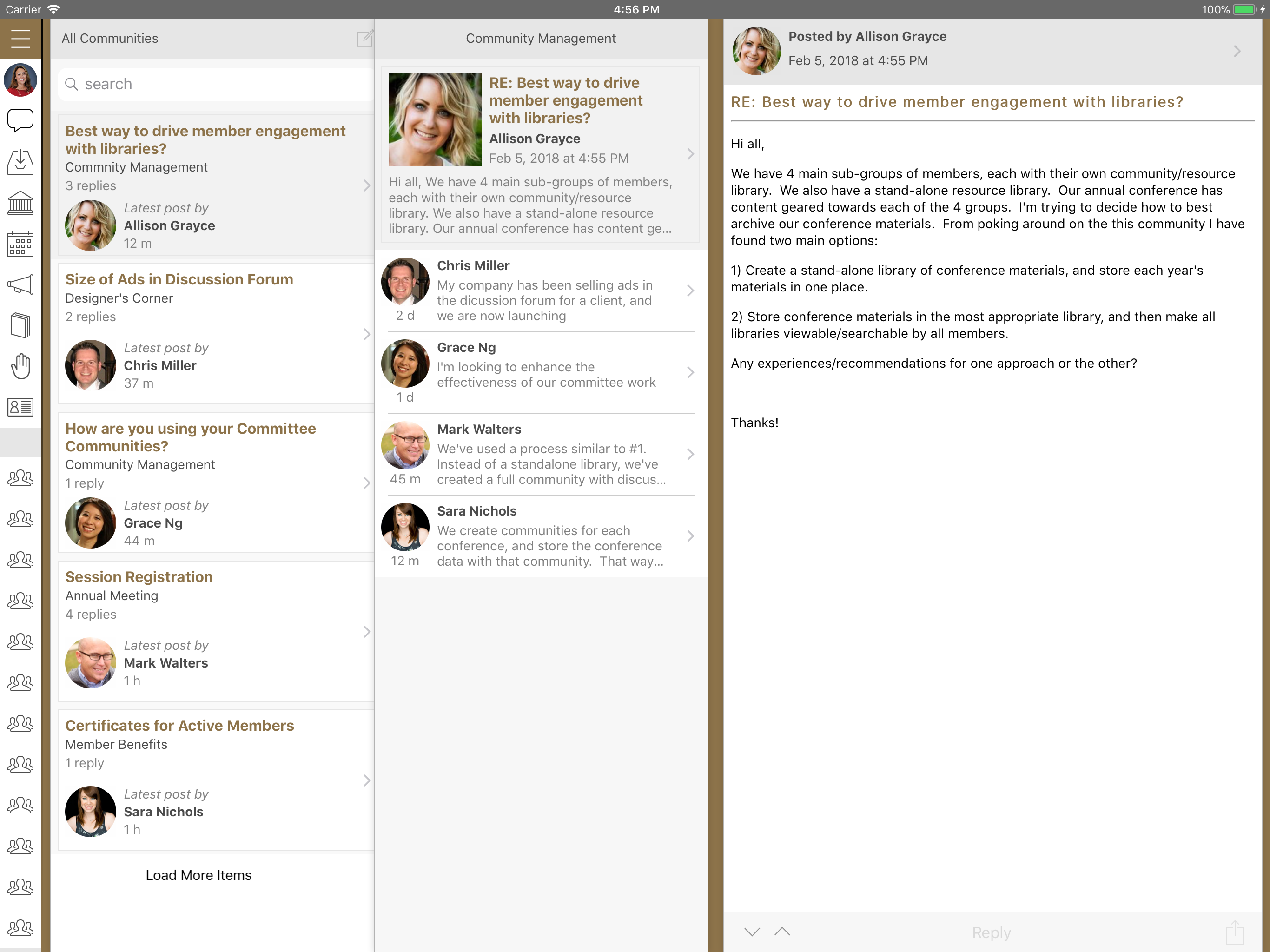
Task: Click Mark Walters' avatar in replies
Action: (x=405, y=446)
